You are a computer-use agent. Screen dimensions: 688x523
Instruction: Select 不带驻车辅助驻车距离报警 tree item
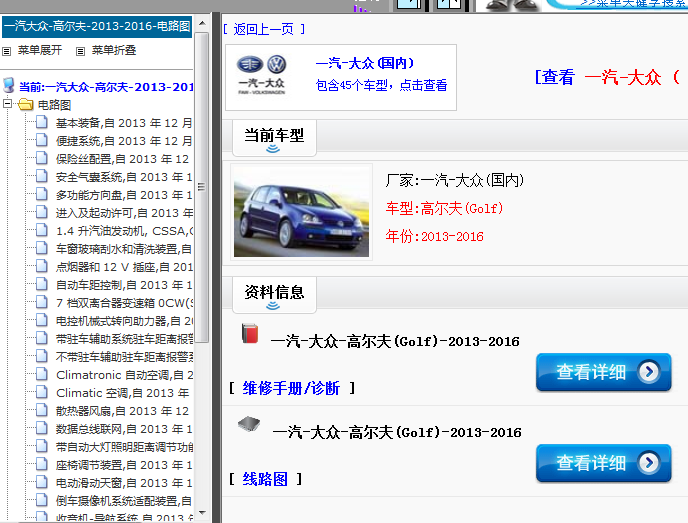(124, 357)
